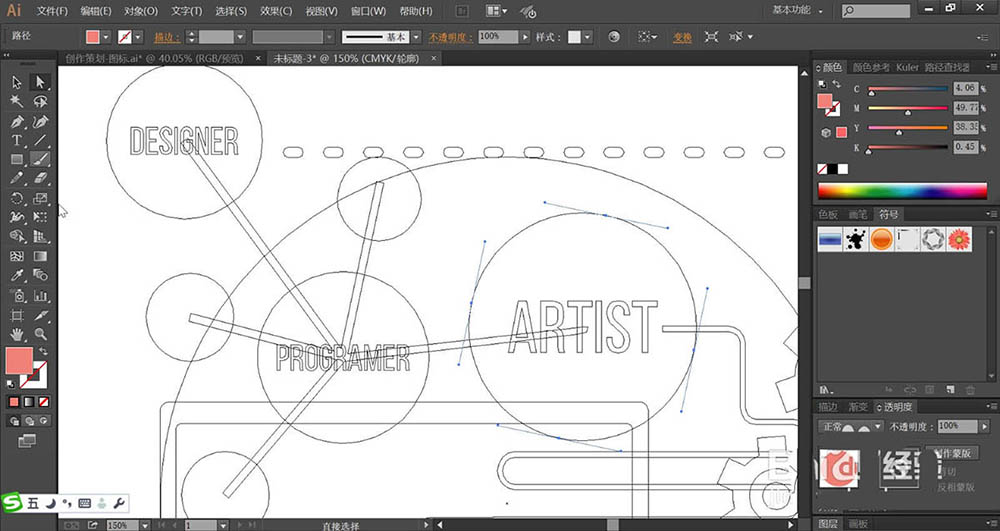The width and height of the screenshot is (1000, 531).
Task: Select the Scale tool
Action: click(40, 198)
